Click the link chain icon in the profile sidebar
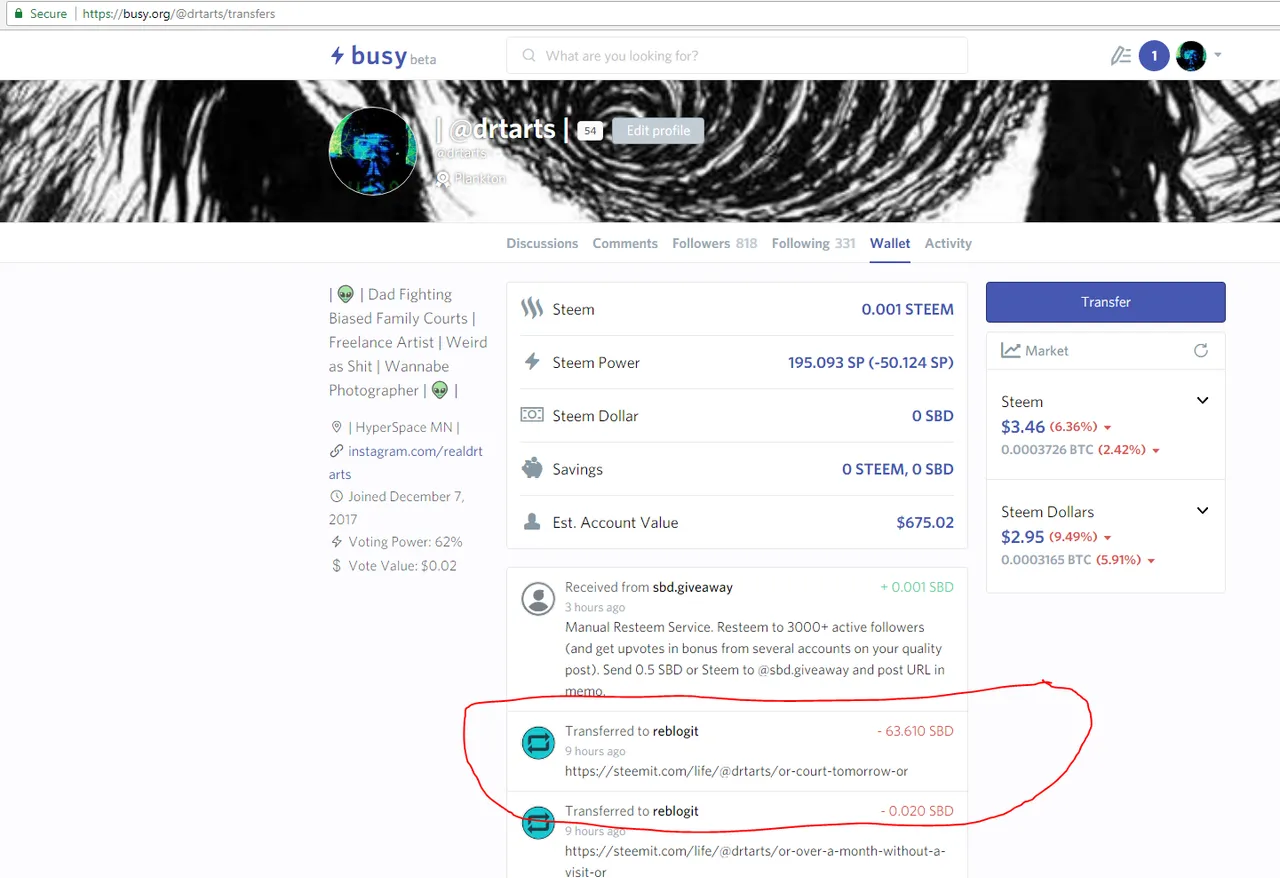The image size is (1280, 878). pos(336,451)
